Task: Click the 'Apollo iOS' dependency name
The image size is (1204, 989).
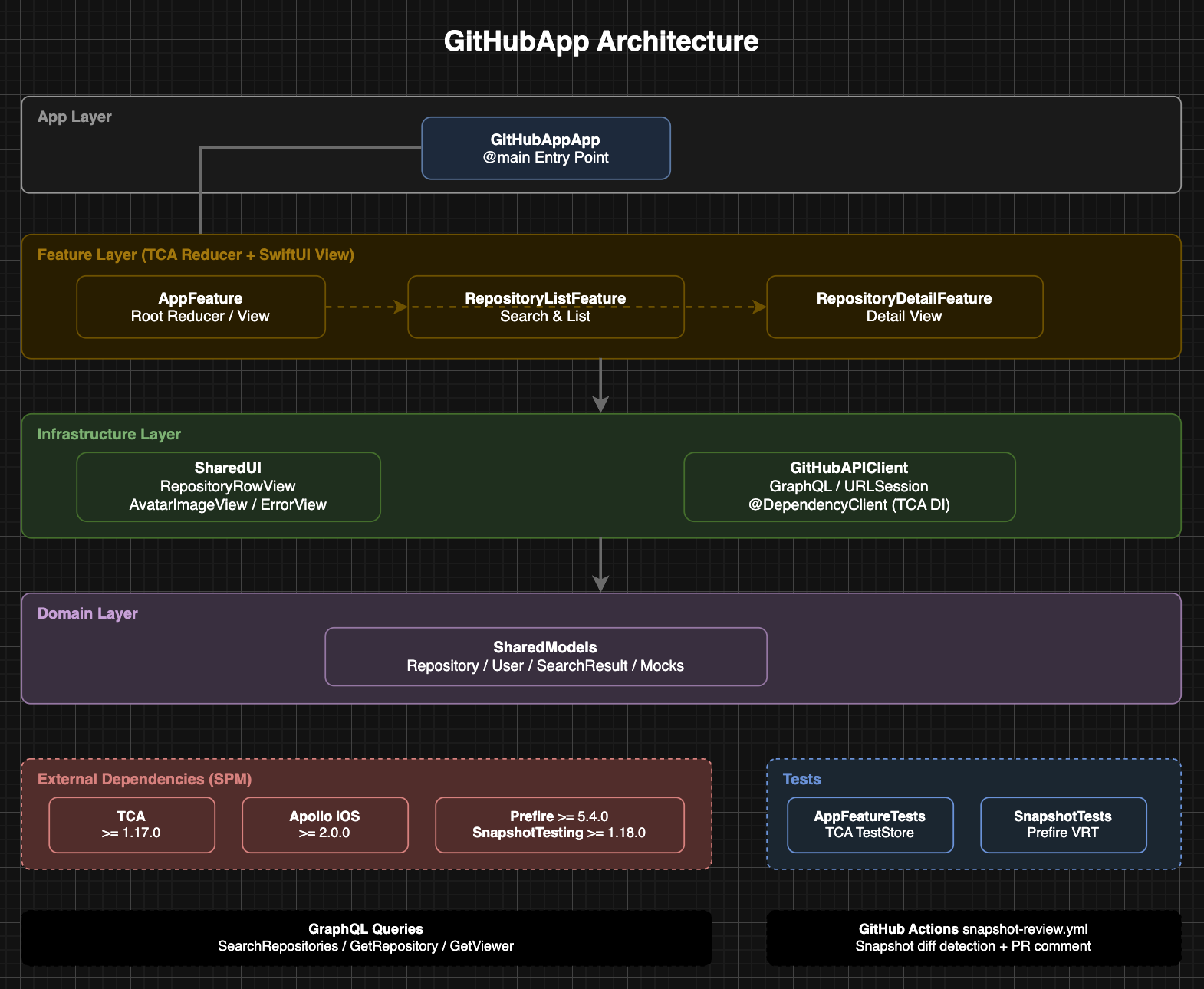Action: point(324,816)
